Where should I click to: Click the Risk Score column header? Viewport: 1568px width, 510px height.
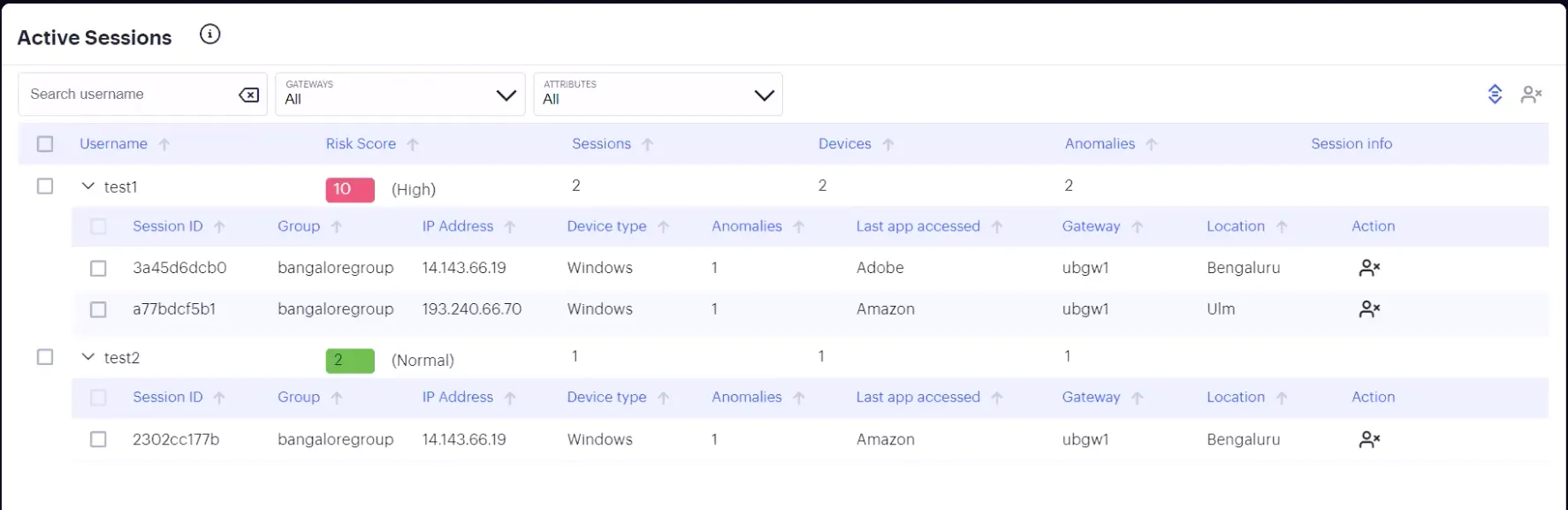361,144
